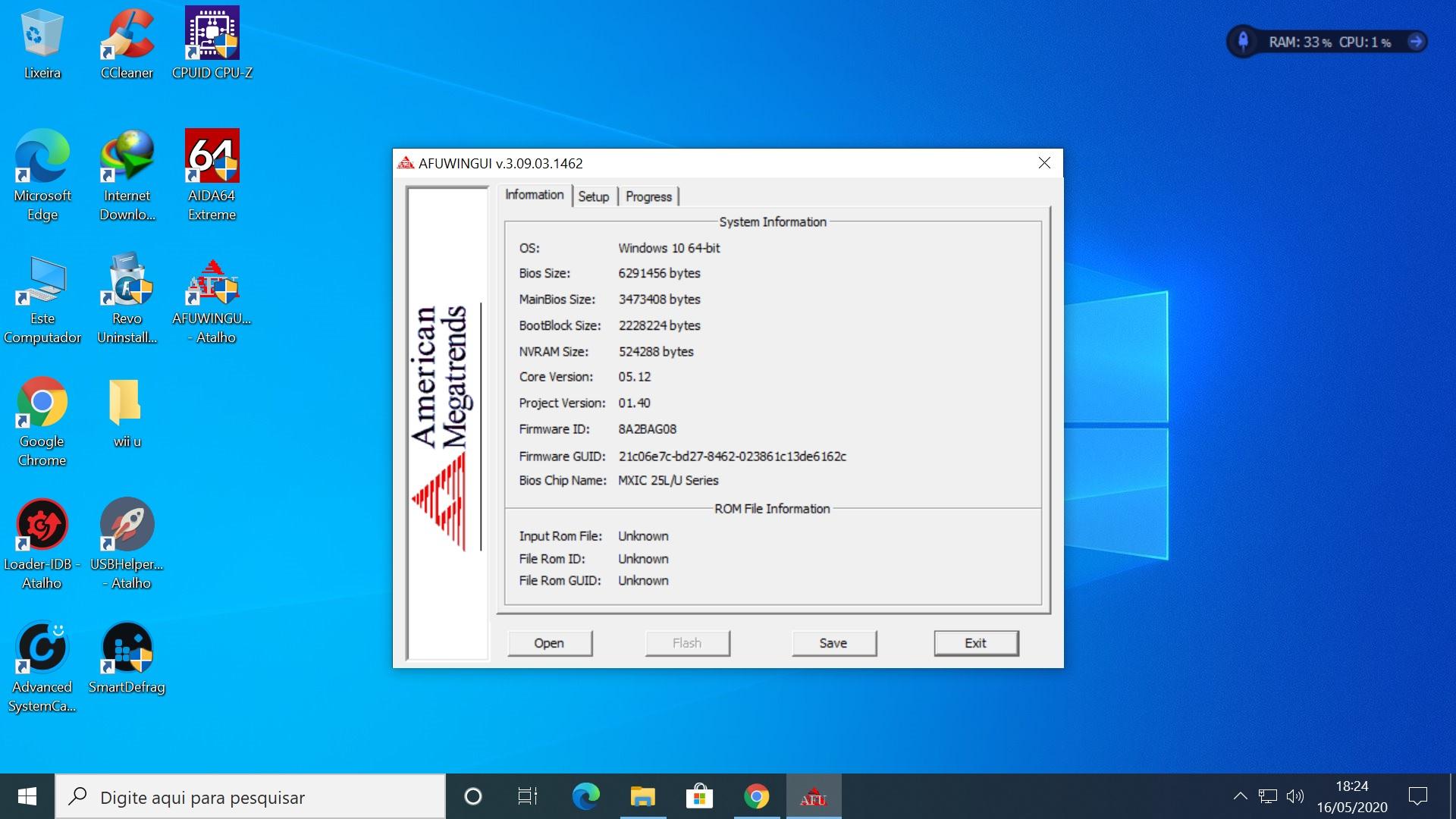The height and width of the screenshot is (819, 1456).
Task: Click the Cortana circle icon on taskbar
Action: 472,796
